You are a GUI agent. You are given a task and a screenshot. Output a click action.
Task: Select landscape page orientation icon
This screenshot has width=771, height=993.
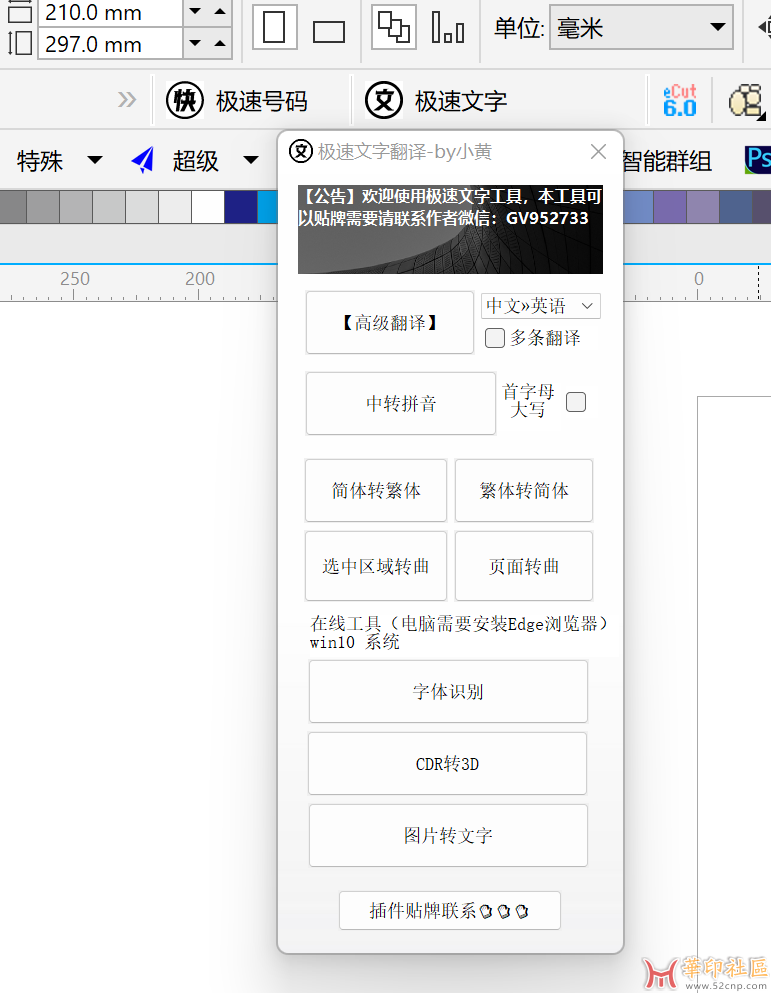pos(329,31)
